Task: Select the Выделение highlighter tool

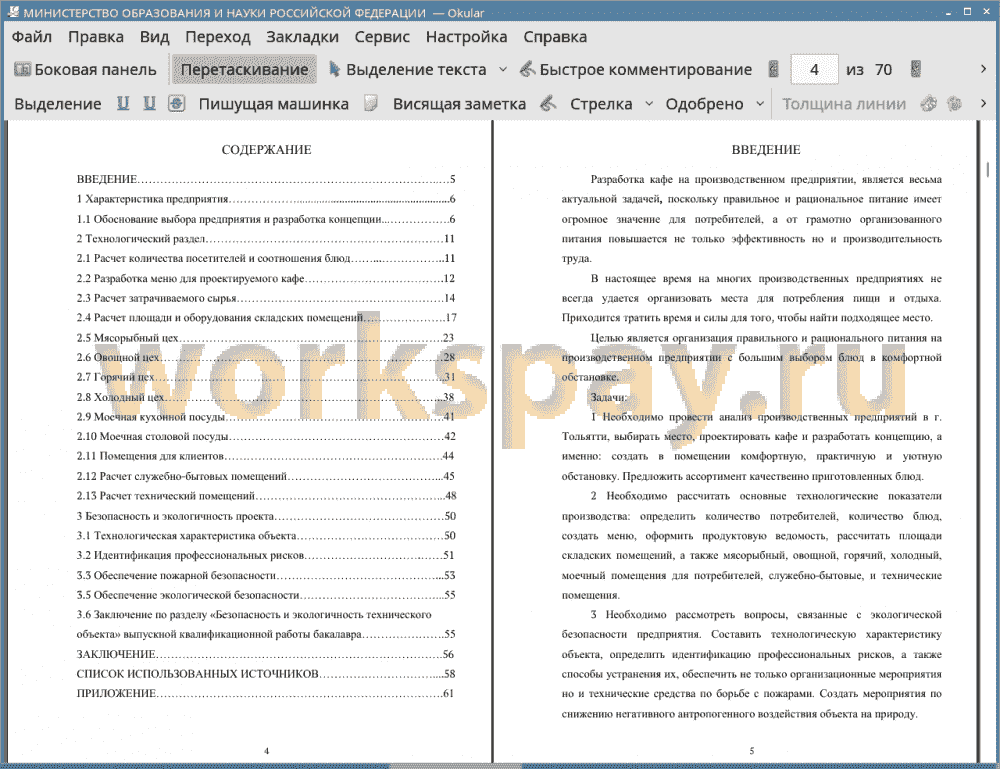Action: [x=57, y=104]
